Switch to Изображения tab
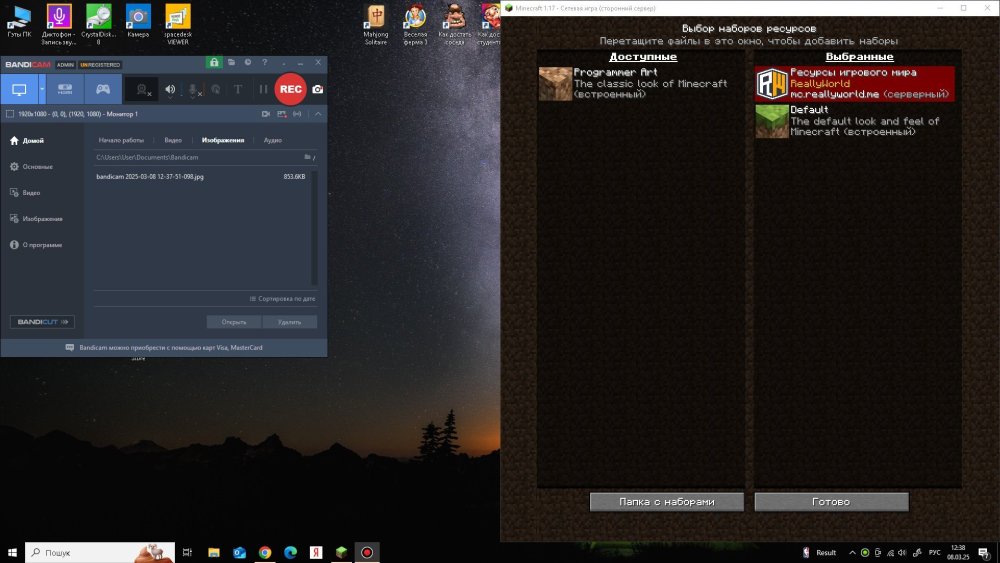This screenshot has width=1000, height=563. click(223, 140)
